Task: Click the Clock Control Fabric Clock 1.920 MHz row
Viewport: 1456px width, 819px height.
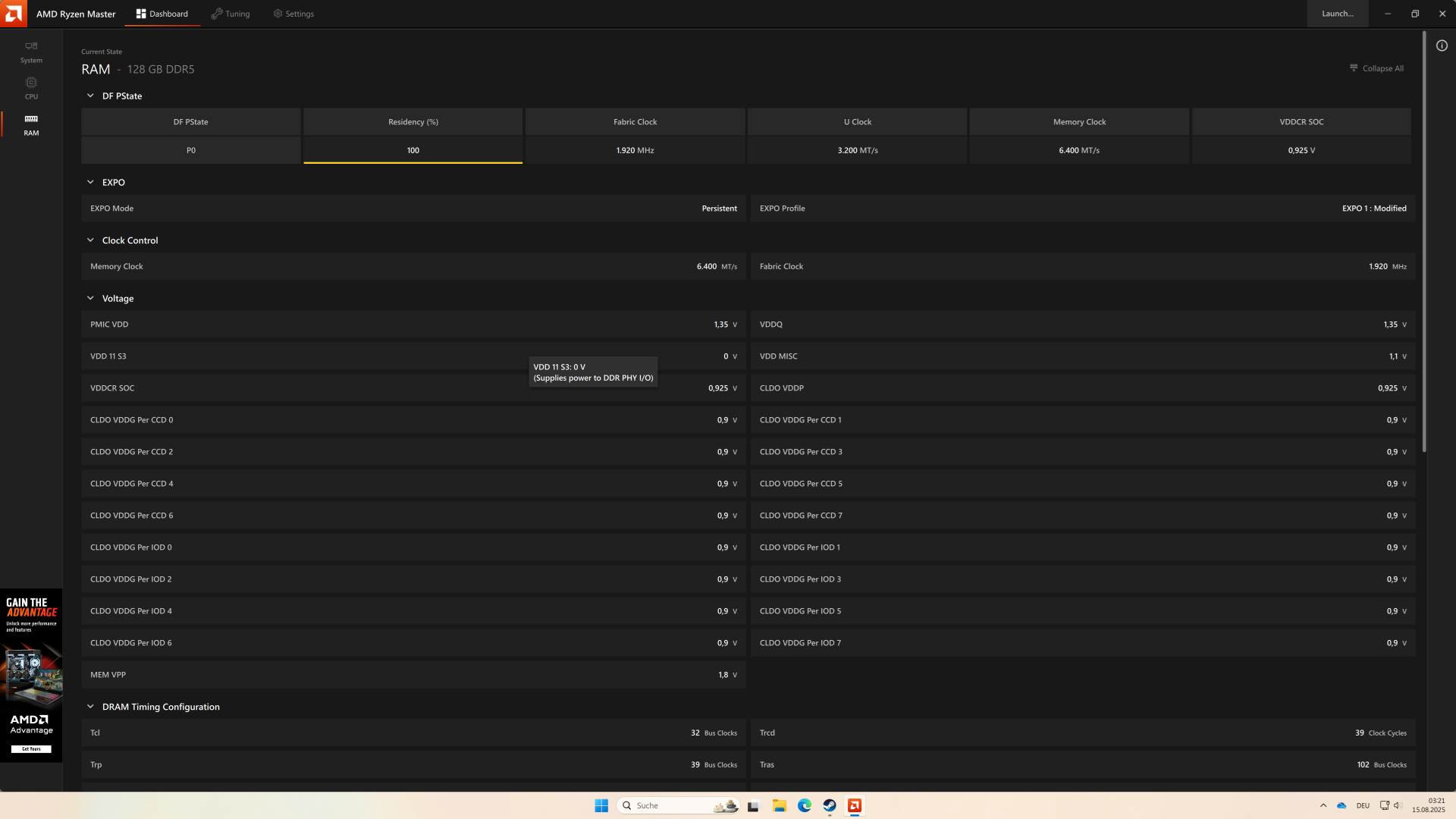Action: 1083,266
